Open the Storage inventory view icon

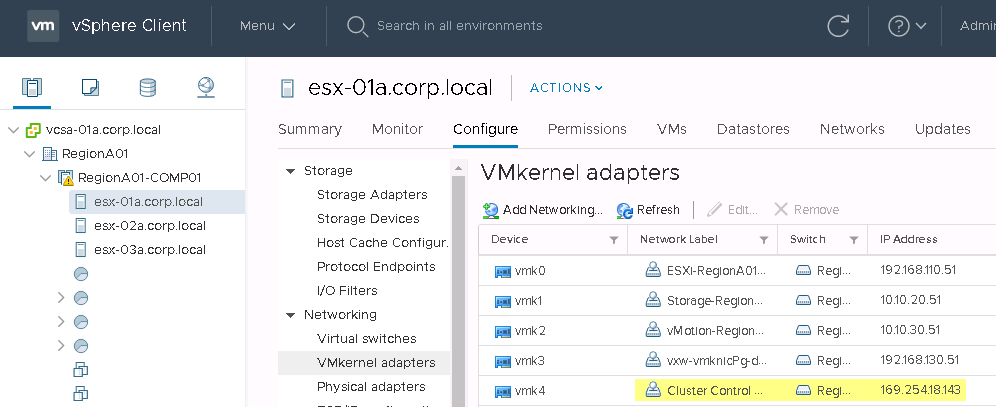148,88
